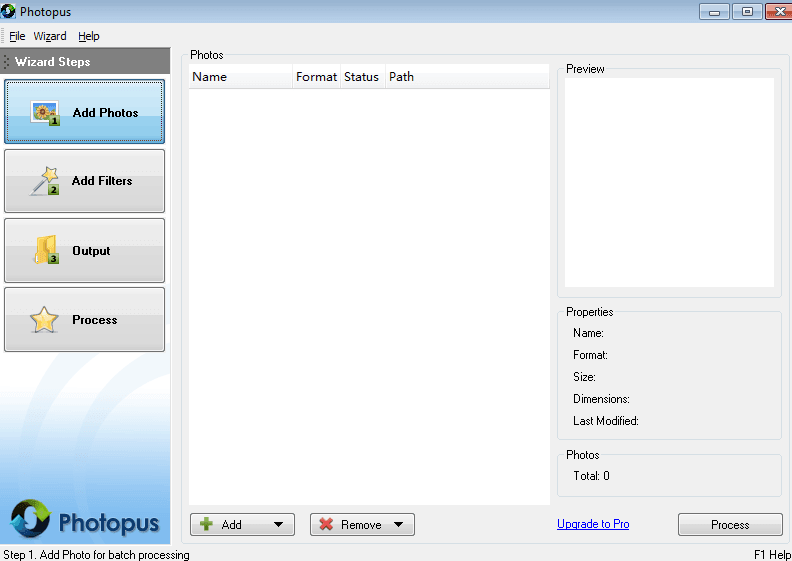Click the Format column header
Screen dimensions: 792x561
(x=316, y=77)
